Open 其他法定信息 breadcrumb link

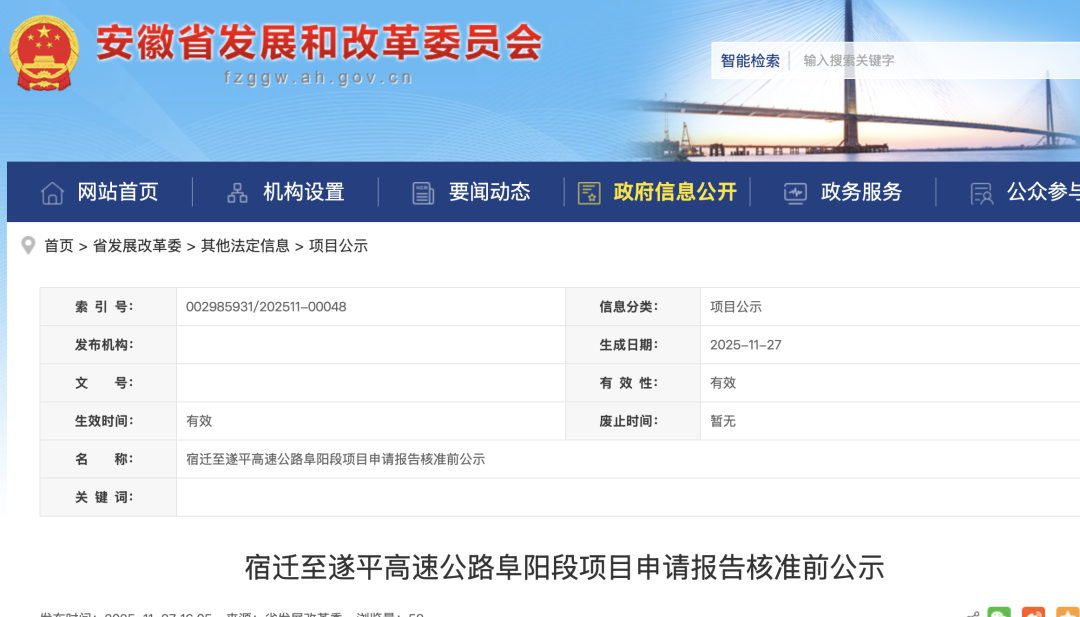point(245,246)
